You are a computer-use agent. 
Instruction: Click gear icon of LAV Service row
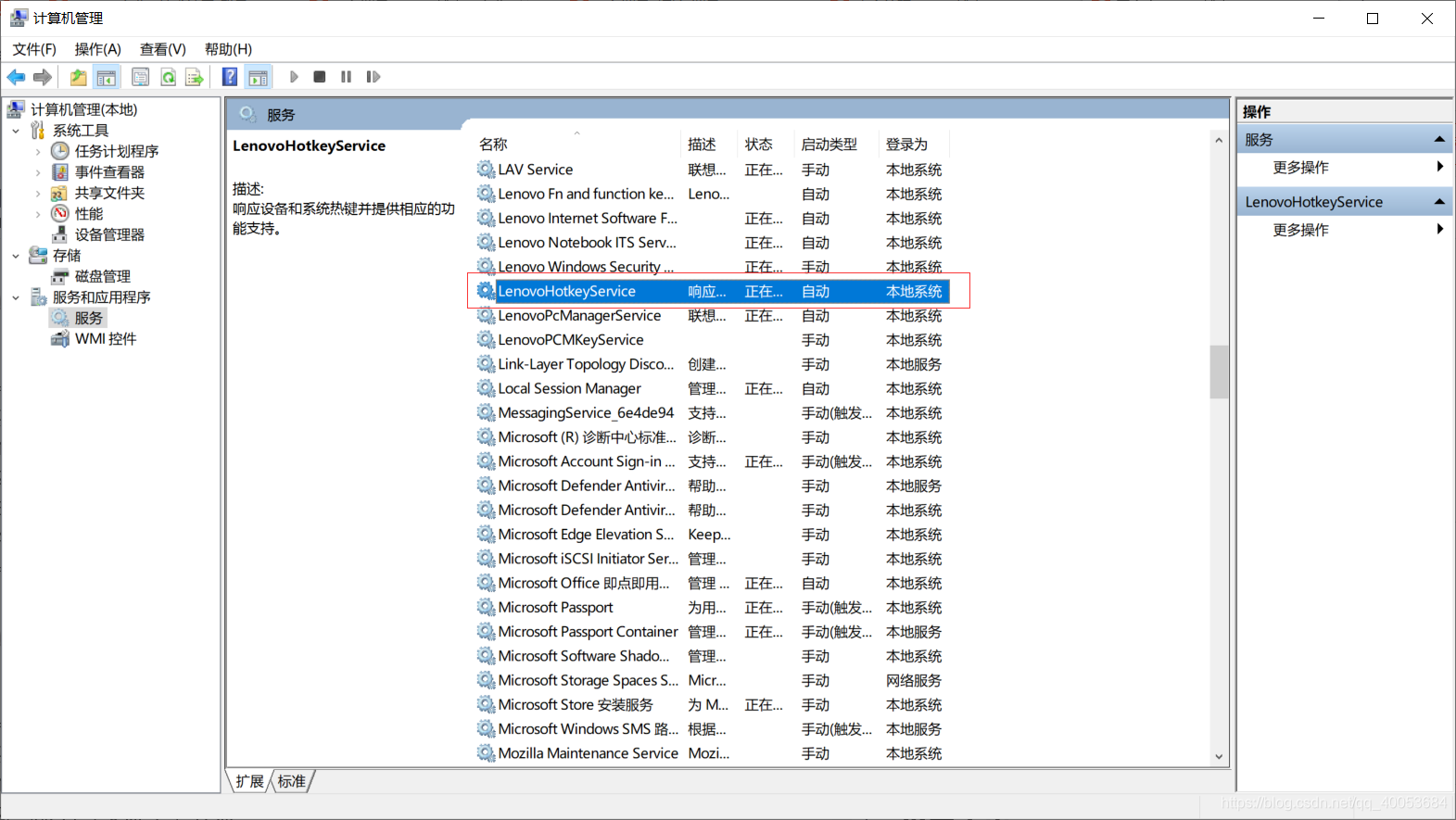[x=486, y=170]
